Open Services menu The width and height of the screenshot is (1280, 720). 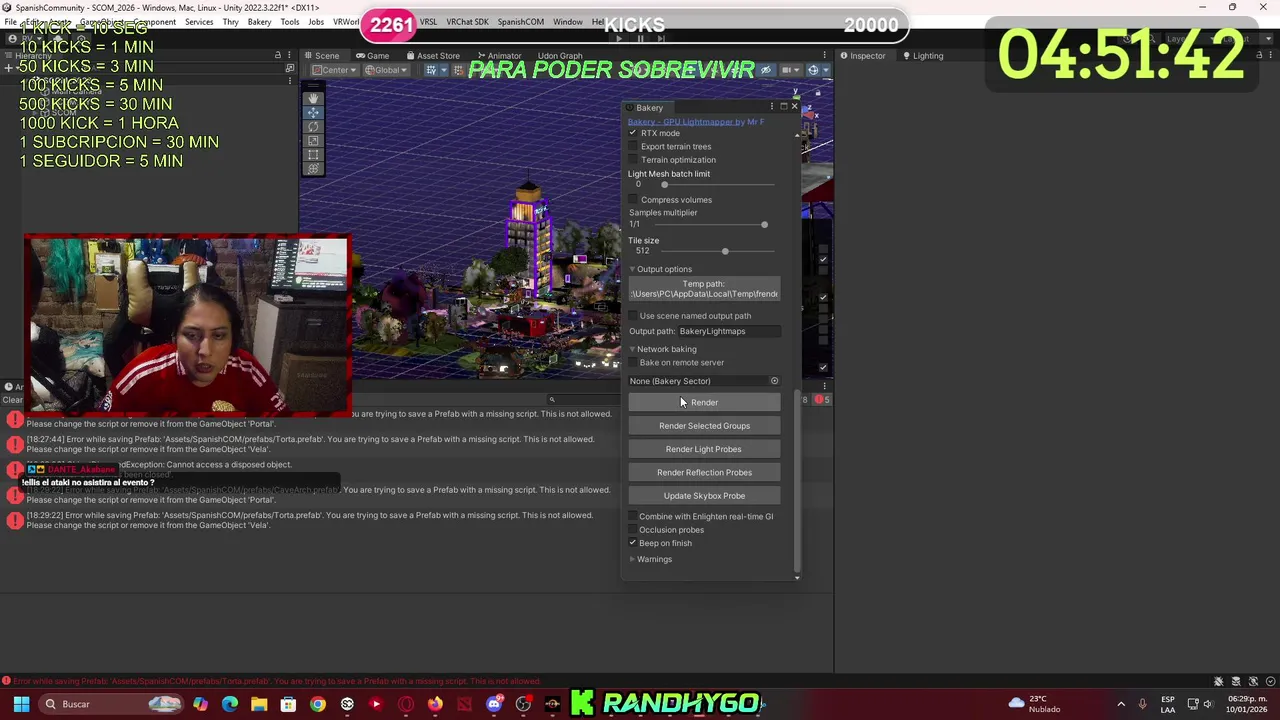point(199,22)
